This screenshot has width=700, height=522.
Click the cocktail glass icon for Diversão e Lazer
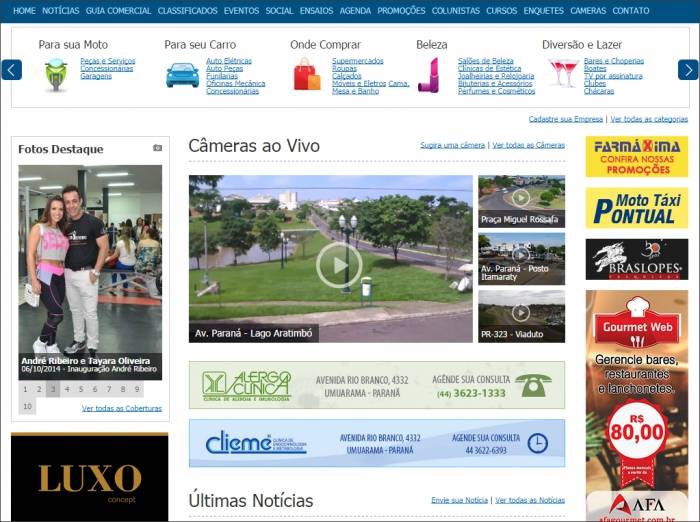[x=563, y=73]
